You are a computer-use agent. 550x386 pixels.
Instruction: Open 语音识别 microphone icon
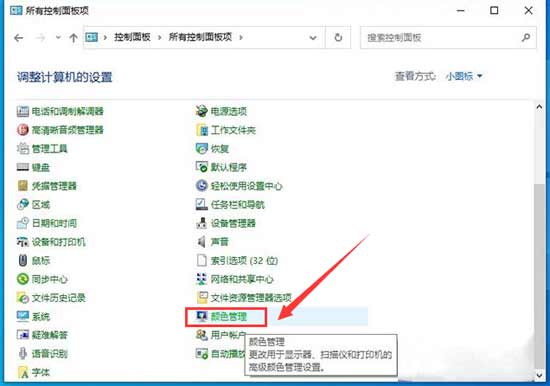23,354
